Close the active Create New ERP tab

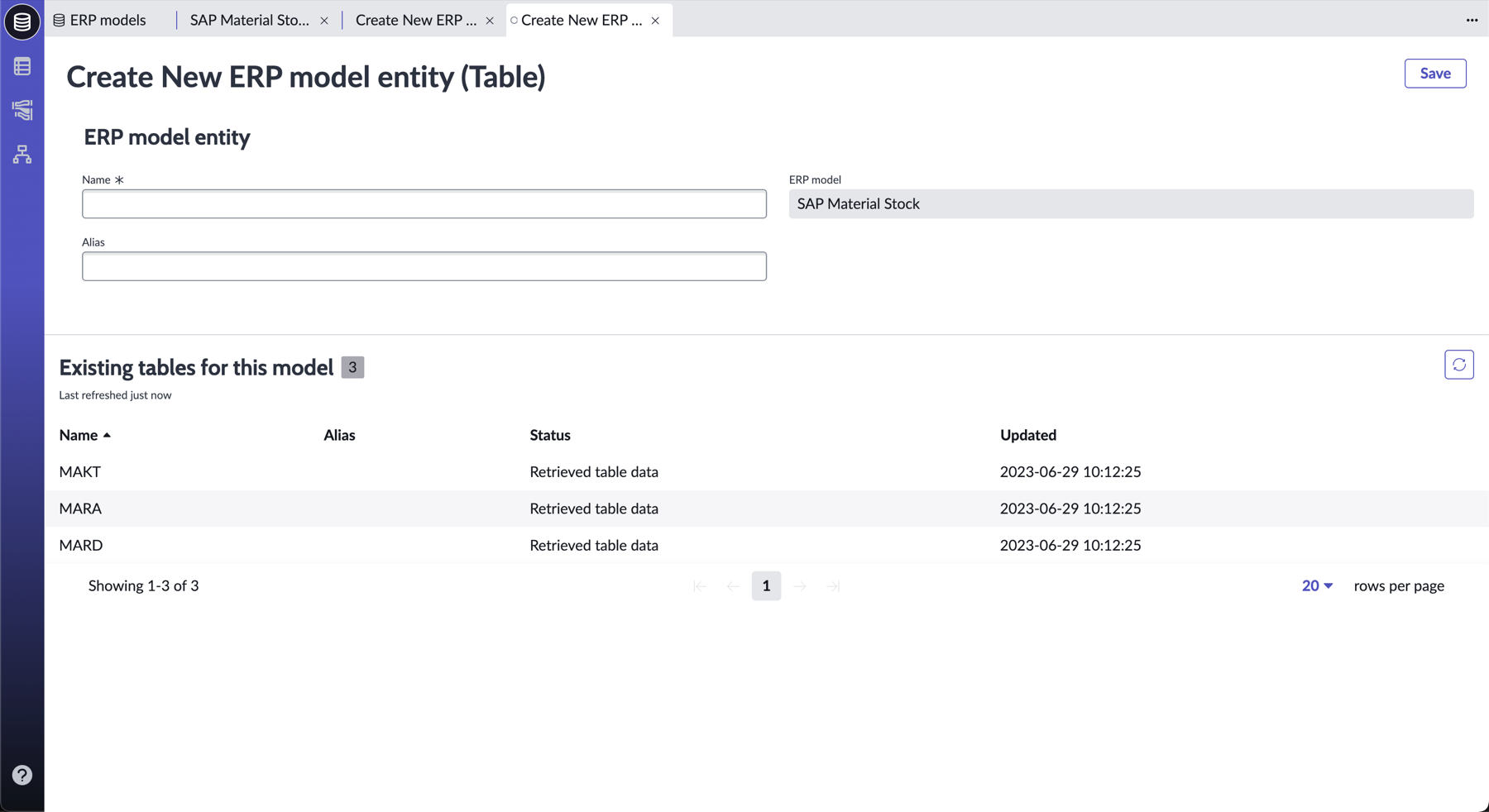click(655, 21)
